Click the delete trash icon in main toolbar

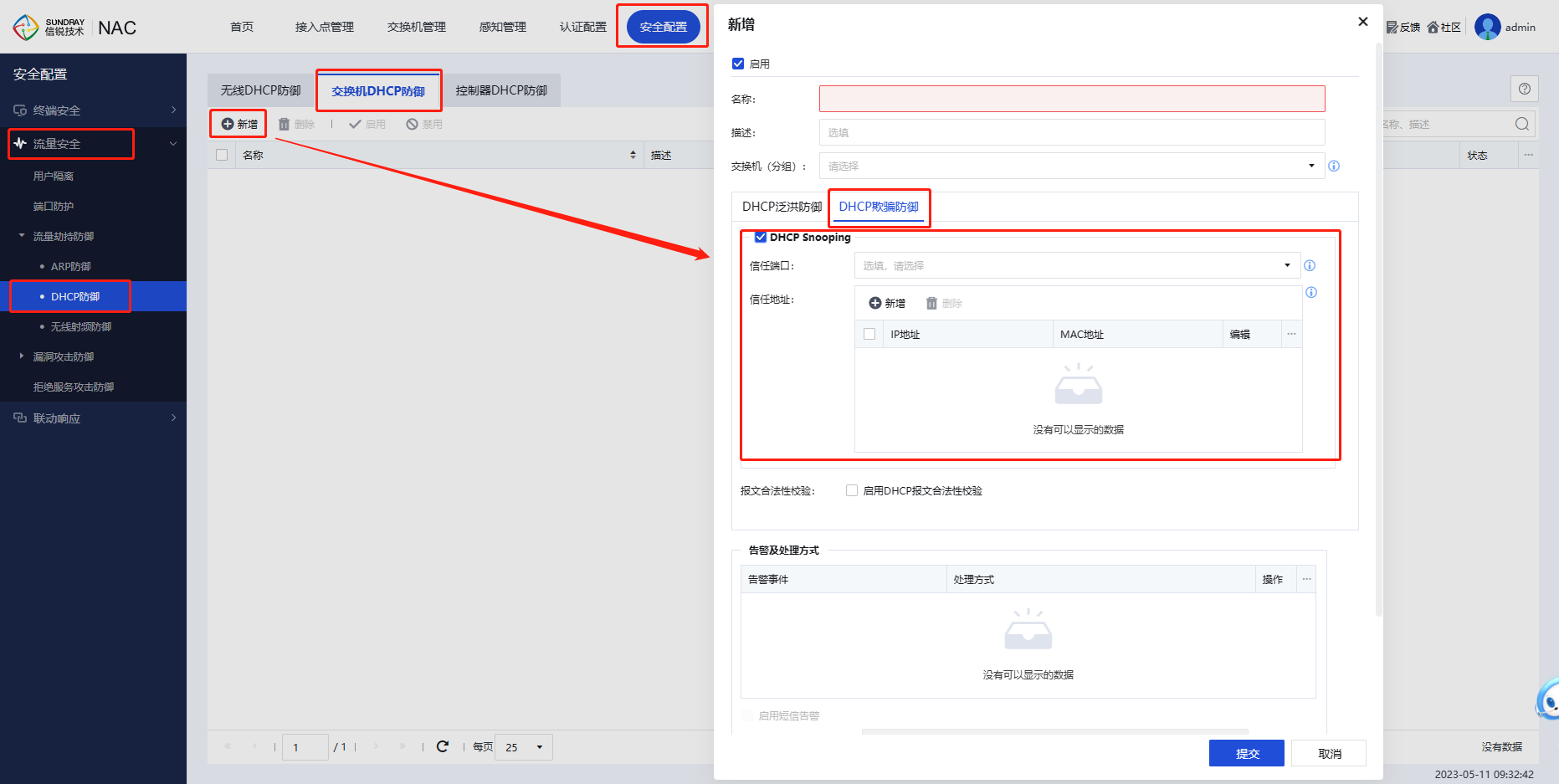[284, 124]
